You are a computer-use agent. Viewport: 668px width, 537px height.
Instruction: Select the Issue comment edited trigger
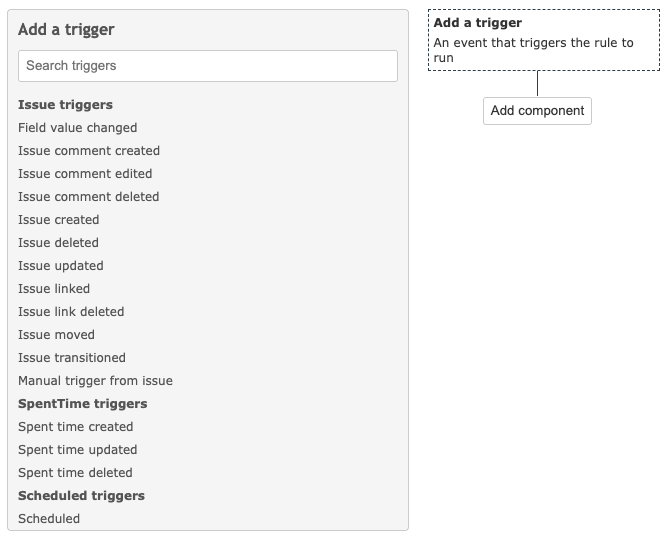pyautogui.click(x=85, y=174)
